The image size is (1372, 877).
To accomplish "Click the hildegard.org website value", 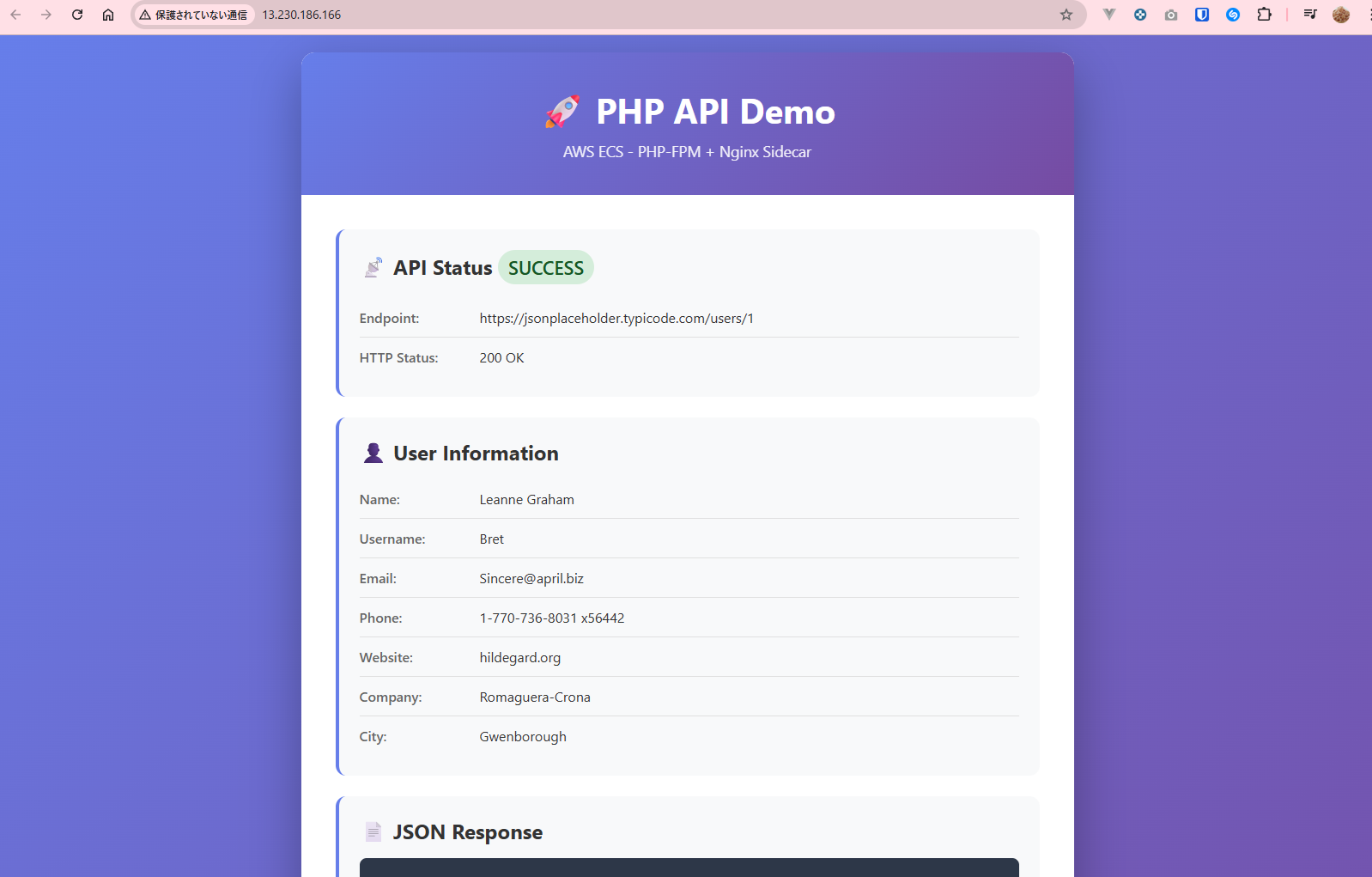I will [x=519, y=658].
